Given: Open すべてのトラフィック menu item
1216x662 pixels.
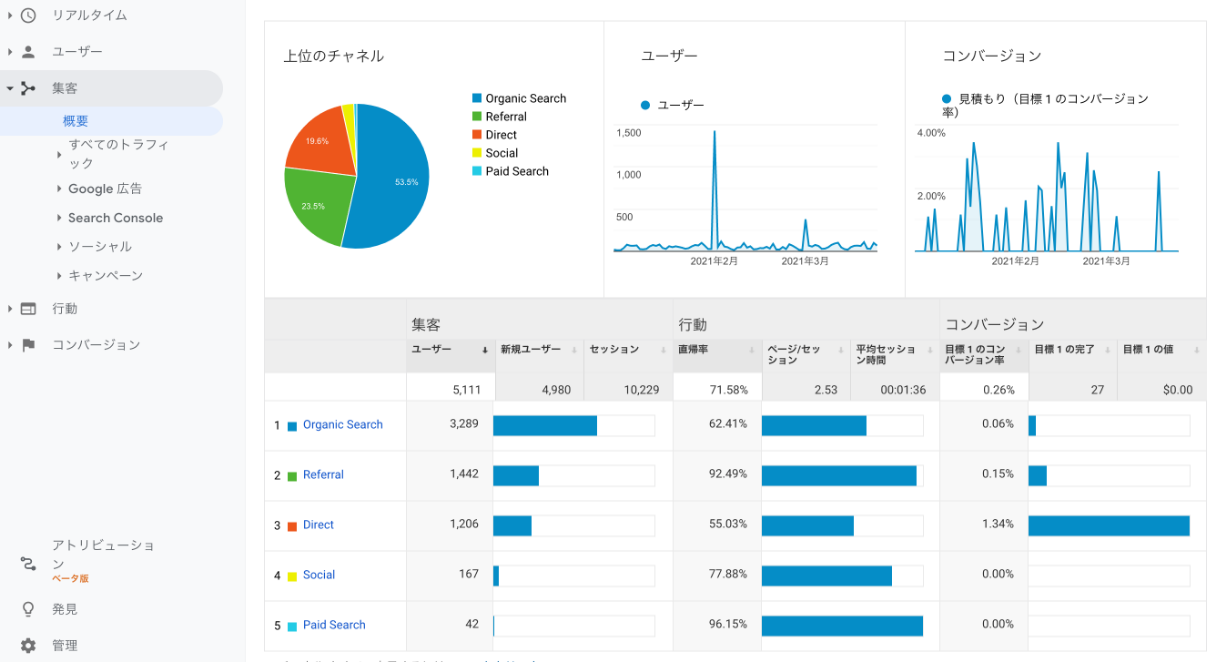Looking at the screenshot, I should (x=117, y=153).
